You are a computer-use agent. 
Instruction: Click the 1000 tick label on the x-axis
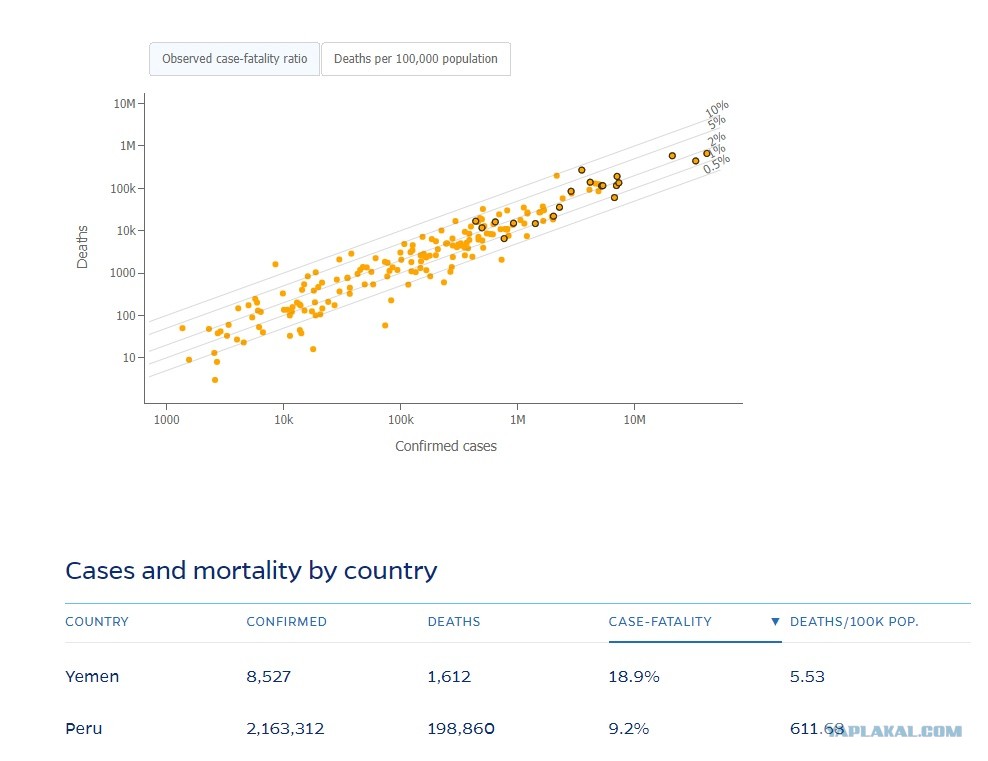point(166,420)
